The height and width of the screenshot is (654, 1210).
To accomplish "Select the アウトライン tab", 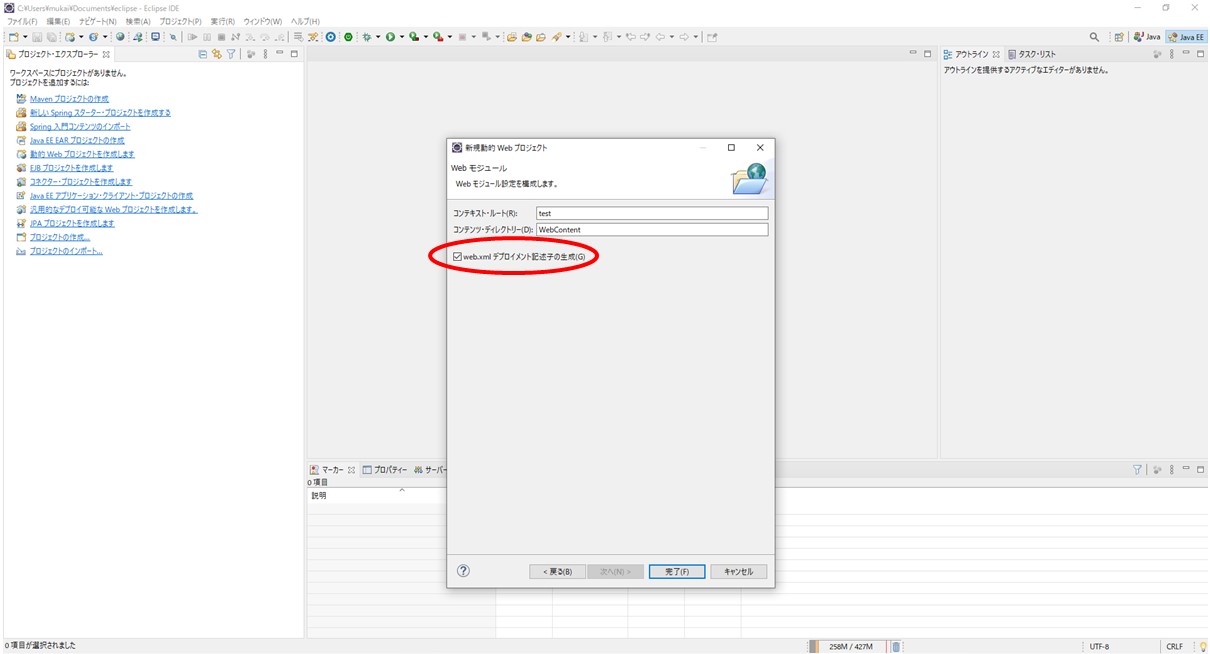I will tap(971, 54).
